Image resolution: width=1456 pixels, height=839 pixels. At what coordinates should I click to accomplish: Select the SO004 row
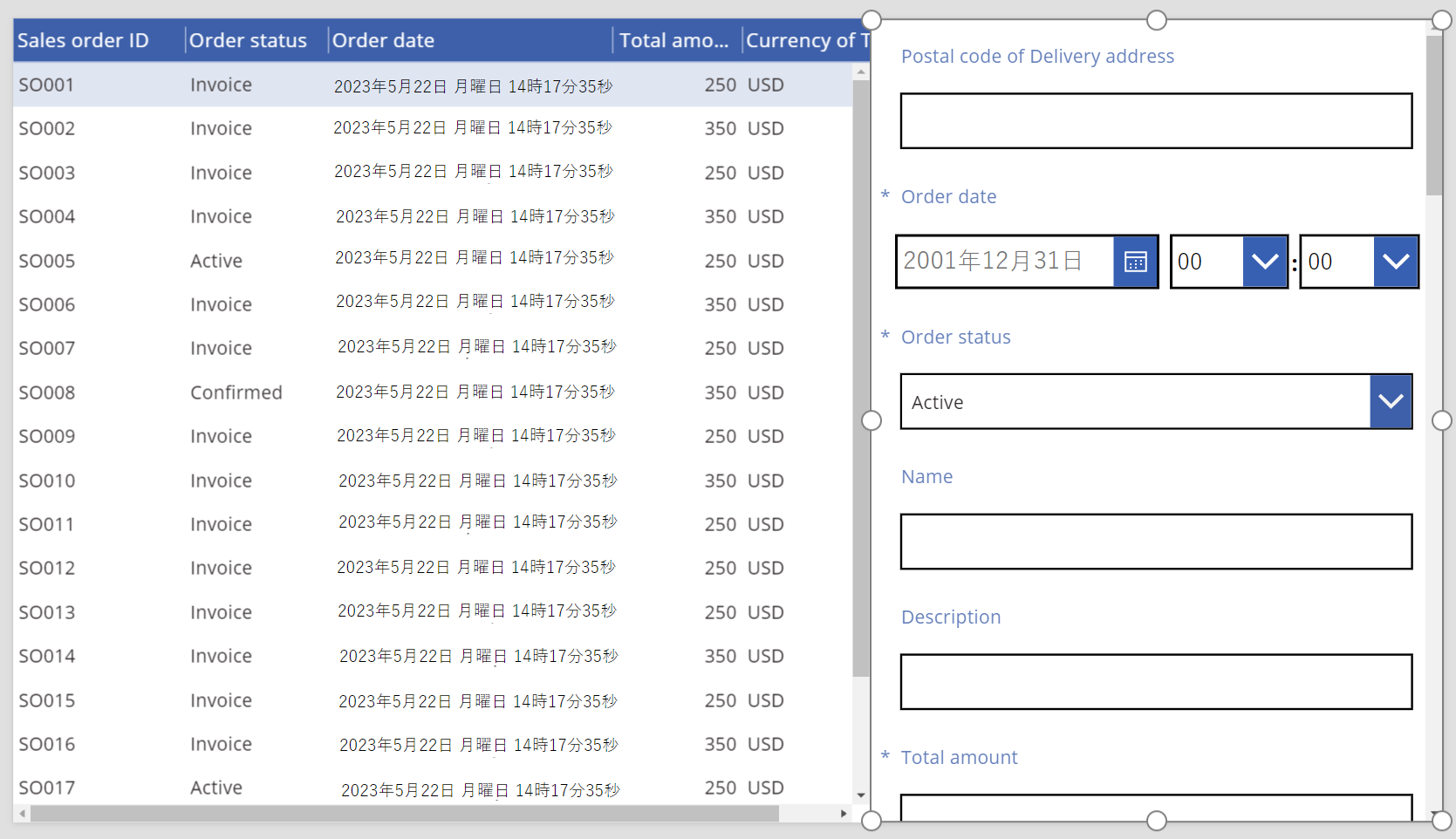[x=433, y=216]
